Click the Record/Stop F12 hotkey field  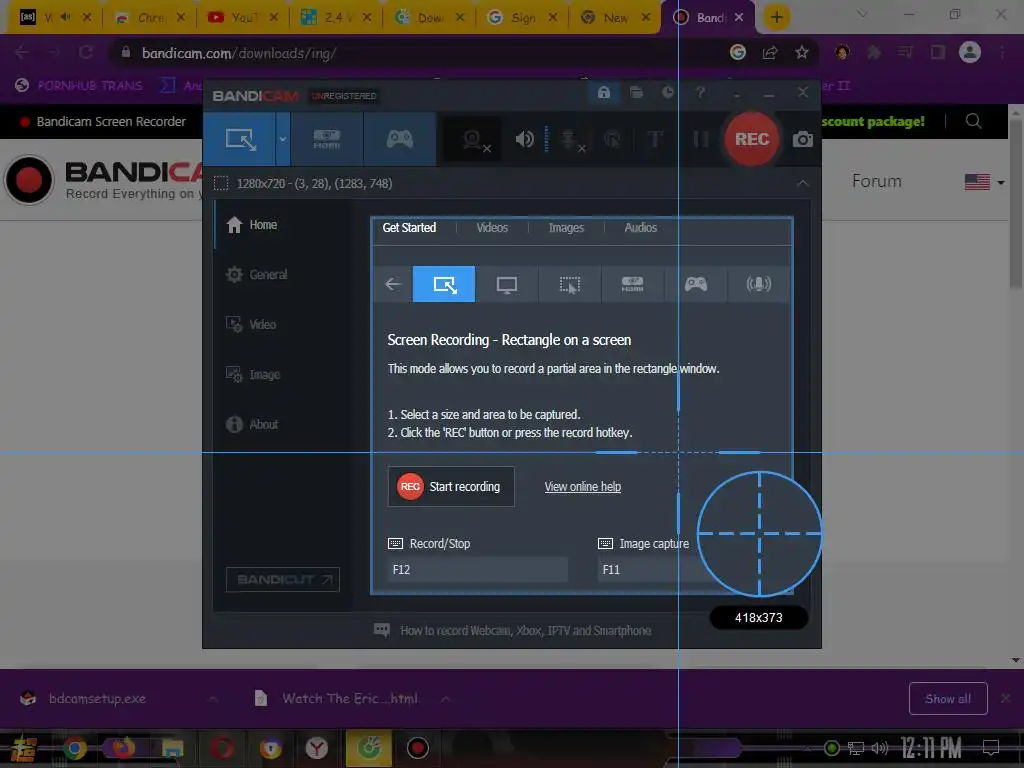(477, 569)
